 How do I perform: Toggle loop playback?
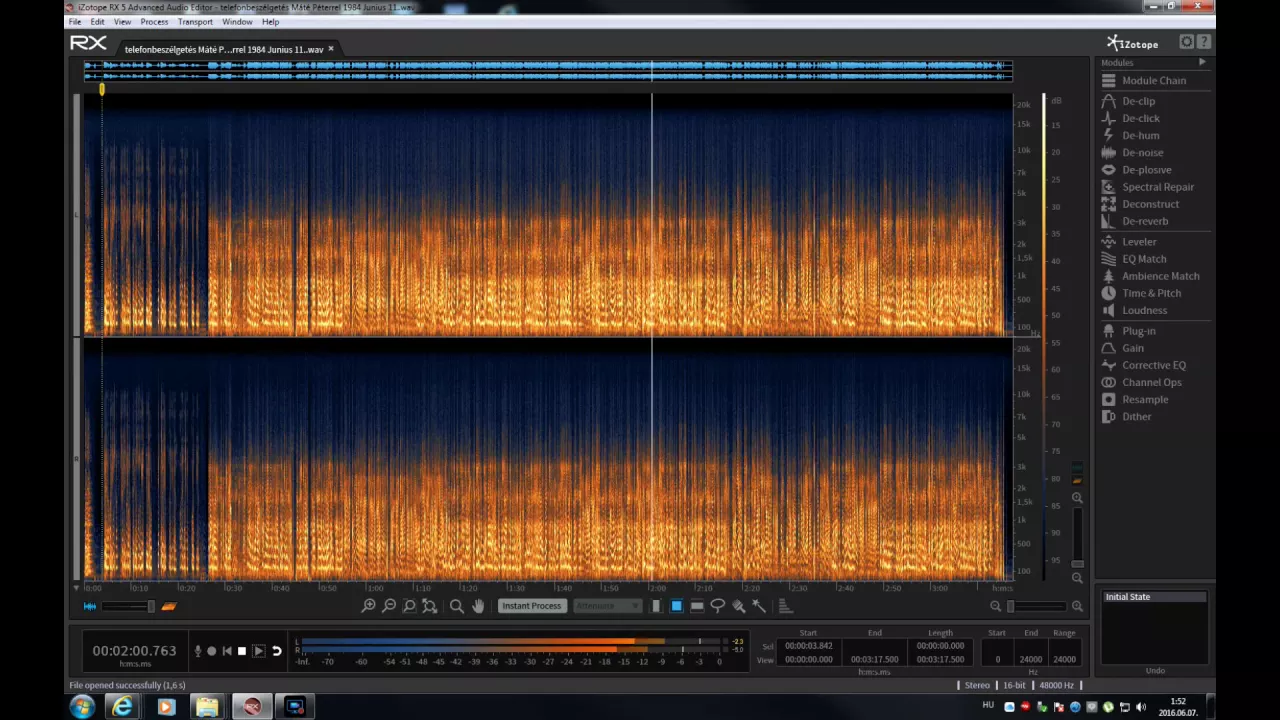[x=276, y=651]
